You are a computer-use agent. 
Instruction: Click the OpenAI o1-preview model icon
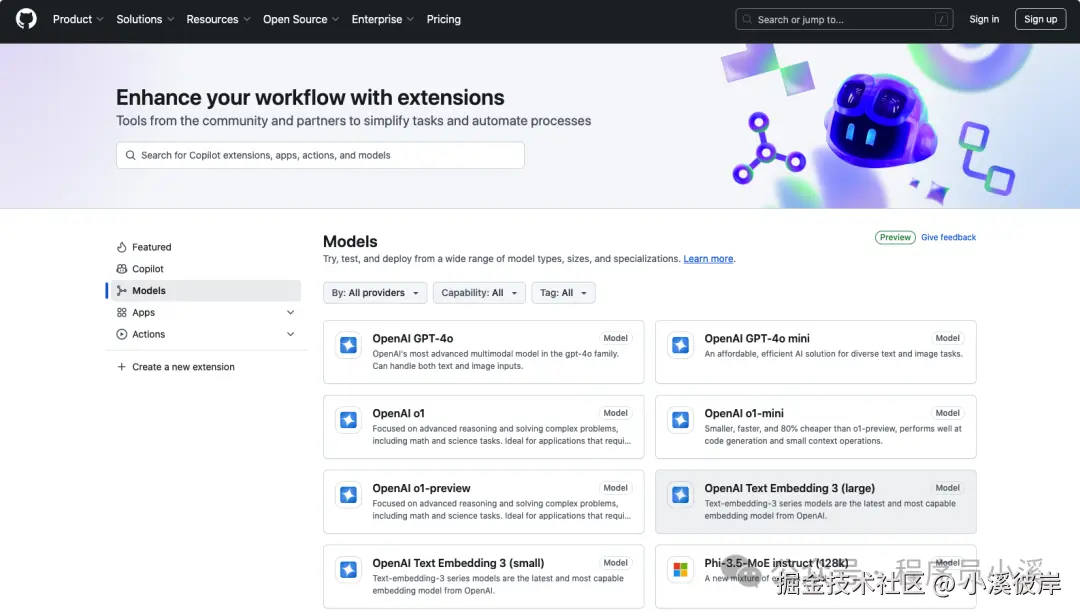click(349, 495)
